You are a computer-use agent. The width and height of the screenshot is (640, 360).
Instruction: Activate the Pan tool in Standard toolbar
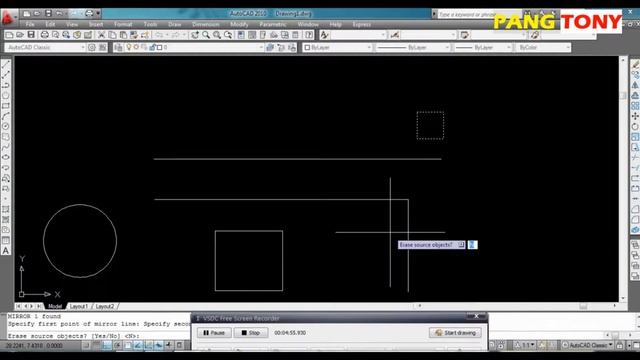[x=195, y=35]
